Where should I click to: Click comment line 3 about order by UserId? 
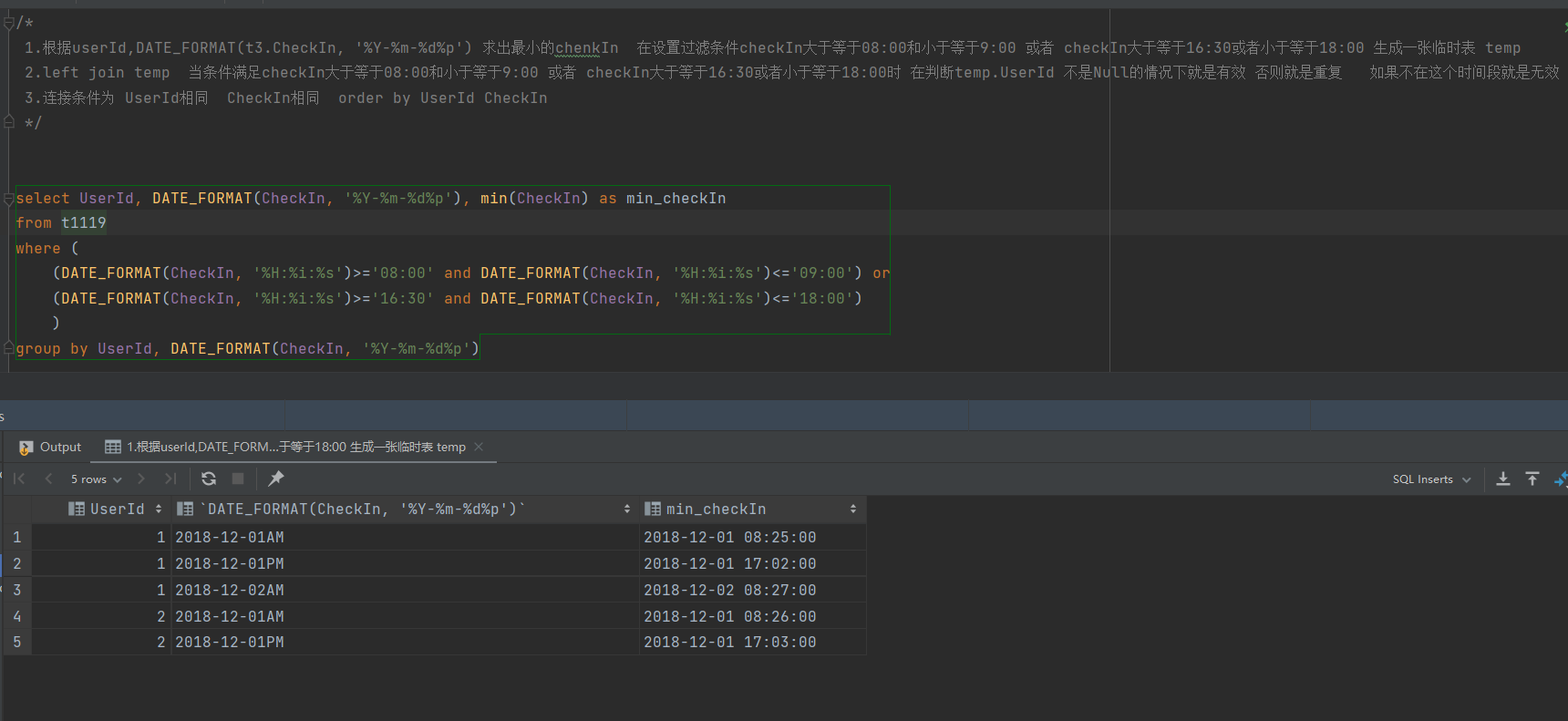(286, 98)
